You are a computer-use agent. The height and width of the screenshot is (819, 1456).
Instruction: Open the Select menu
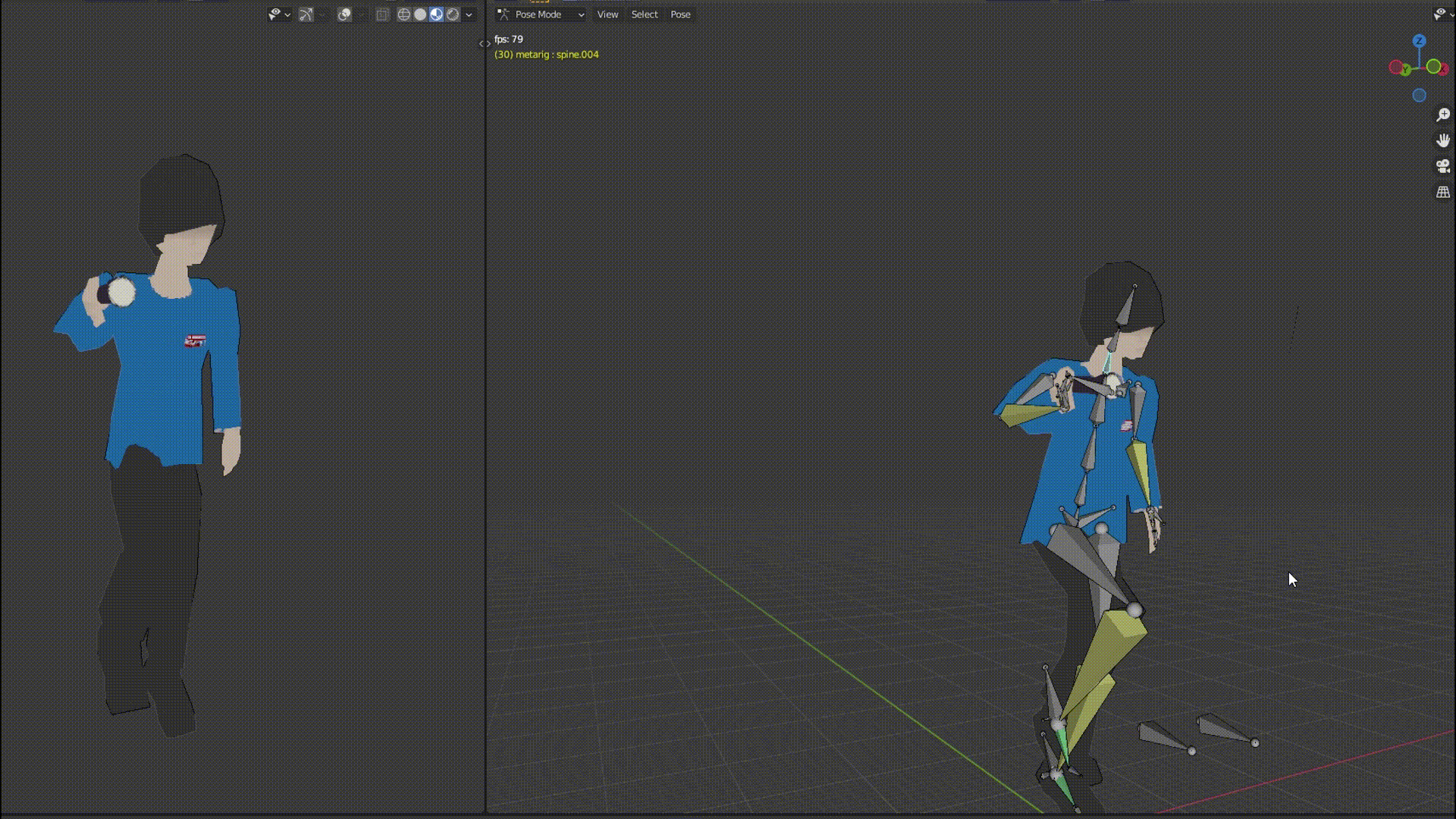[645, 14]
